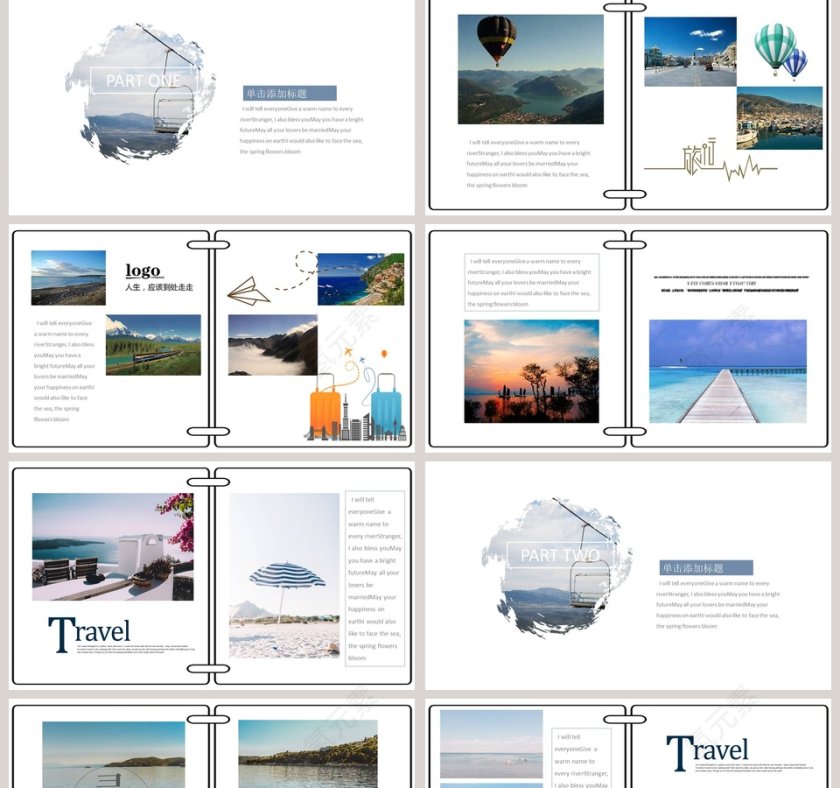Select the wooden pier over turquoise water photo
The width and height of the screenshot is (840, 788).
727,371
